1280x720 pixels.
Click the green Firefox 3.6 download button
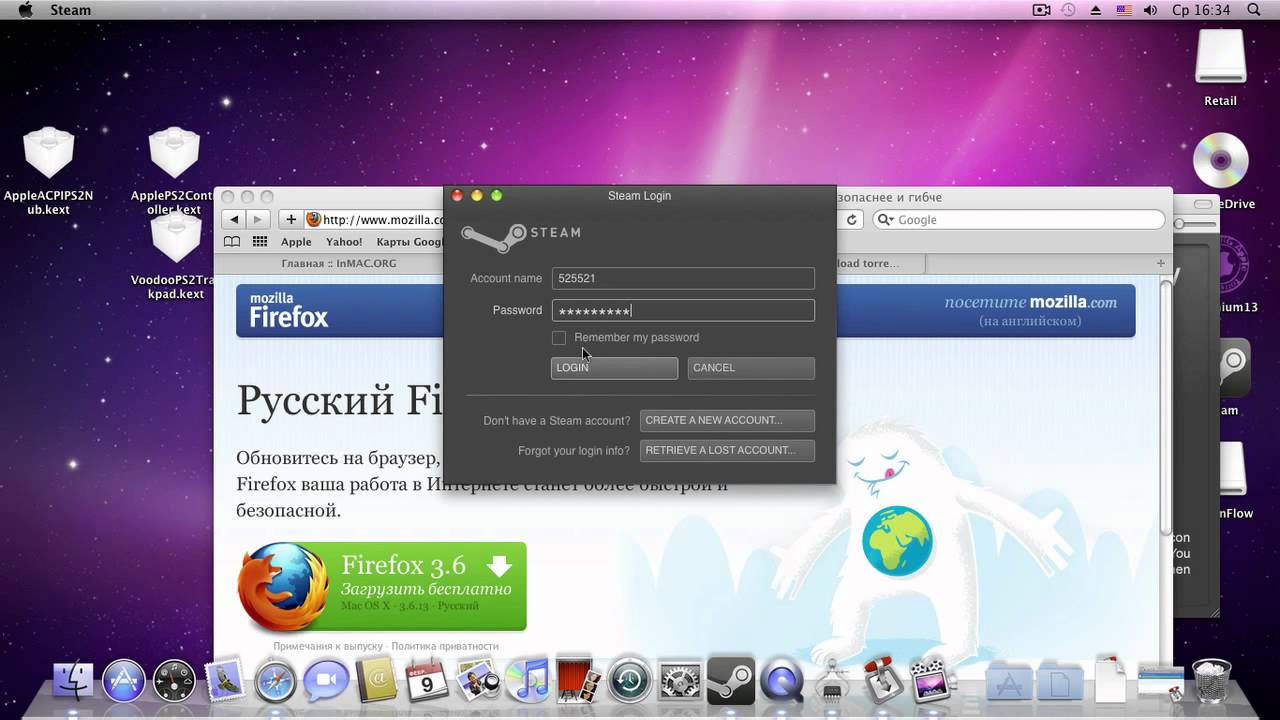click(x=382, y=586)
